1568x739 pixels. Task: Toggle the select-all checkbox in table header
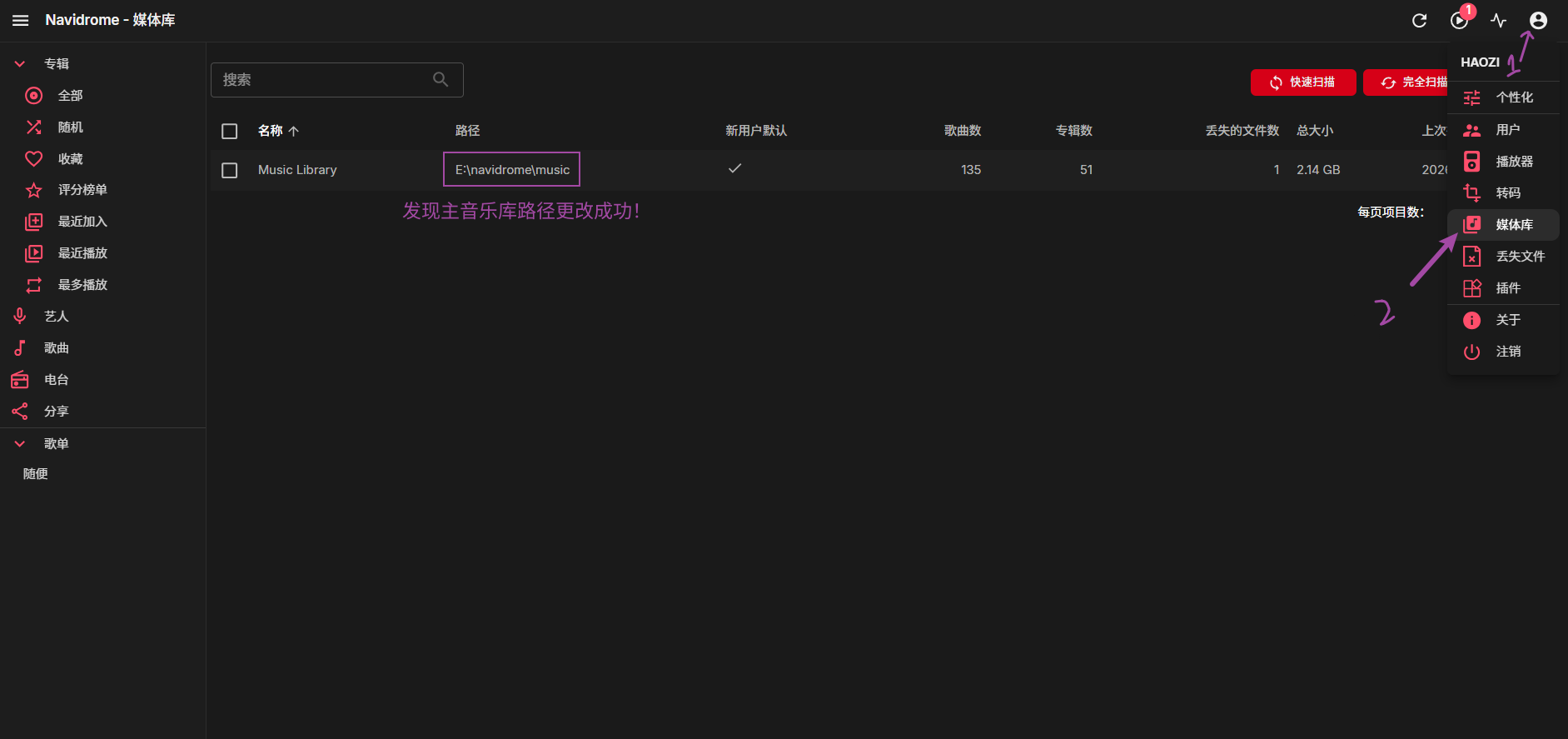coord(230,132)
